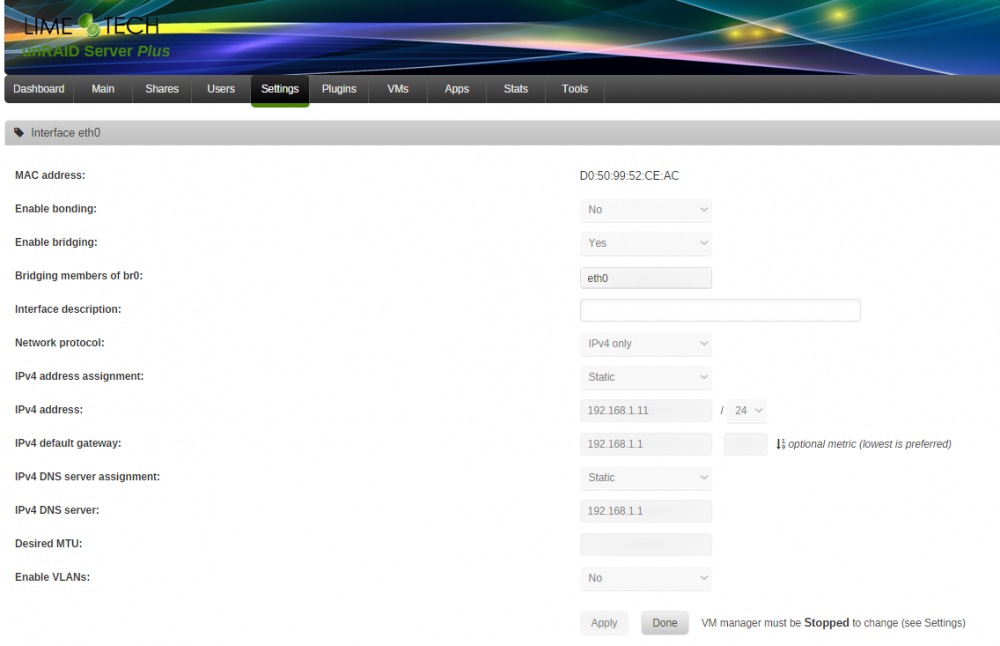Click the Interface description label
The width and height of the screenshot is (1000, 646).
[x=68, y=309]
